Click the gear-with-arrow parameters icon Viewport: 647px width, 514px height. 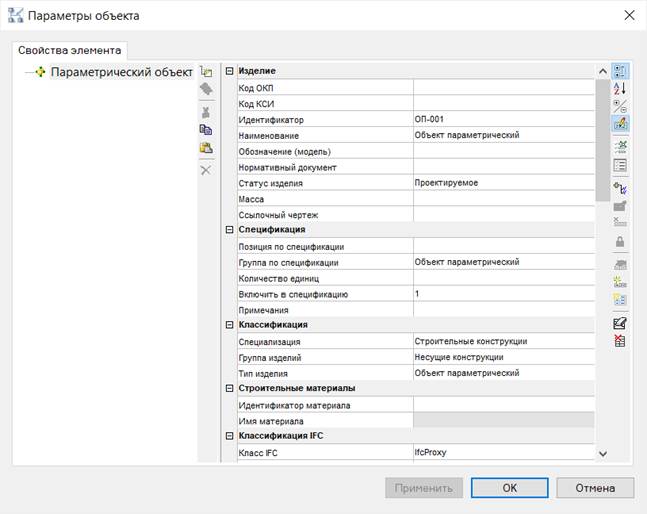tap(620, 188)
